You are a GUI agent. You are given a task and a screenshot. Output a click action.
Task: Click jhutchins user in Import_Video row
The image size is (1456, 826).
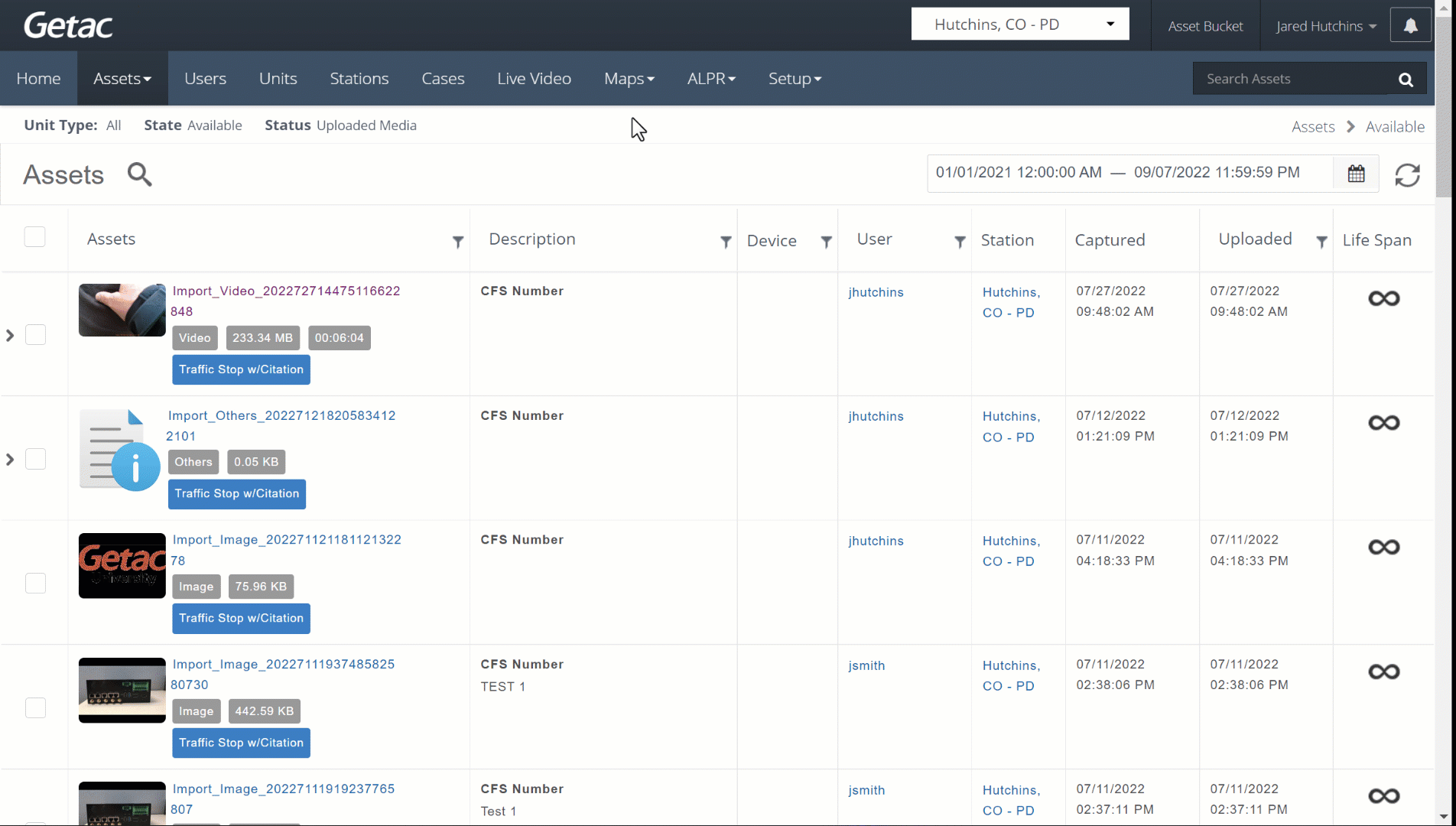pos(876,292)
